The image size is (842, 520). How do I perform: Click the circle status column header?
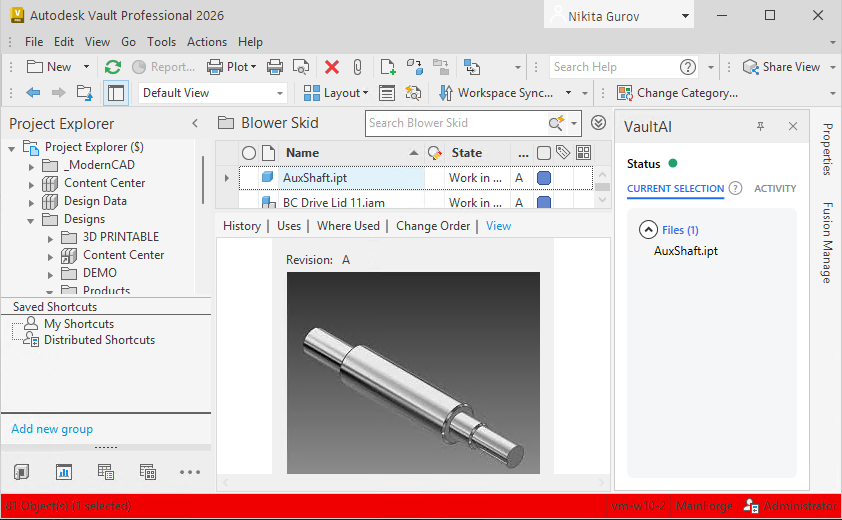(x=249, y=153)
